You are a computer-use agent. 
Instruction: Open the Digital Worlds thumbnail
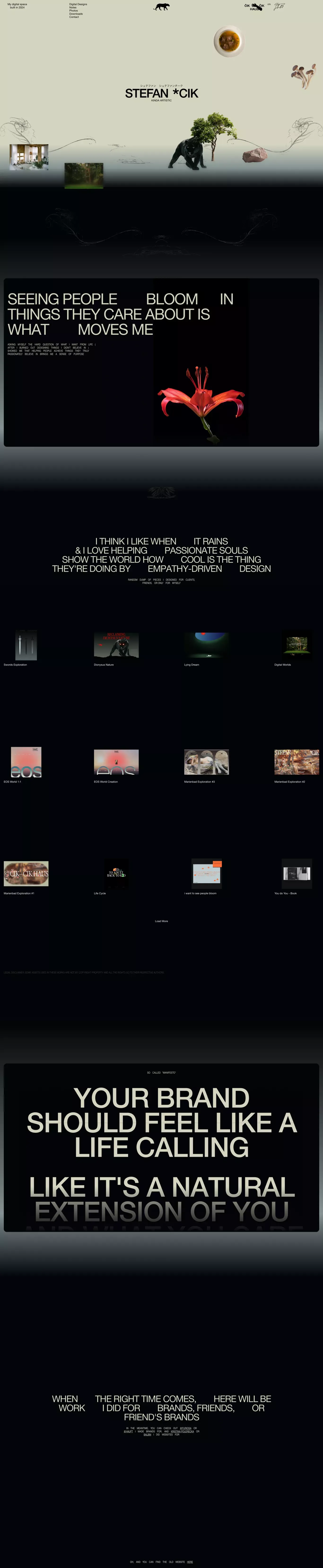click(297, 645)
